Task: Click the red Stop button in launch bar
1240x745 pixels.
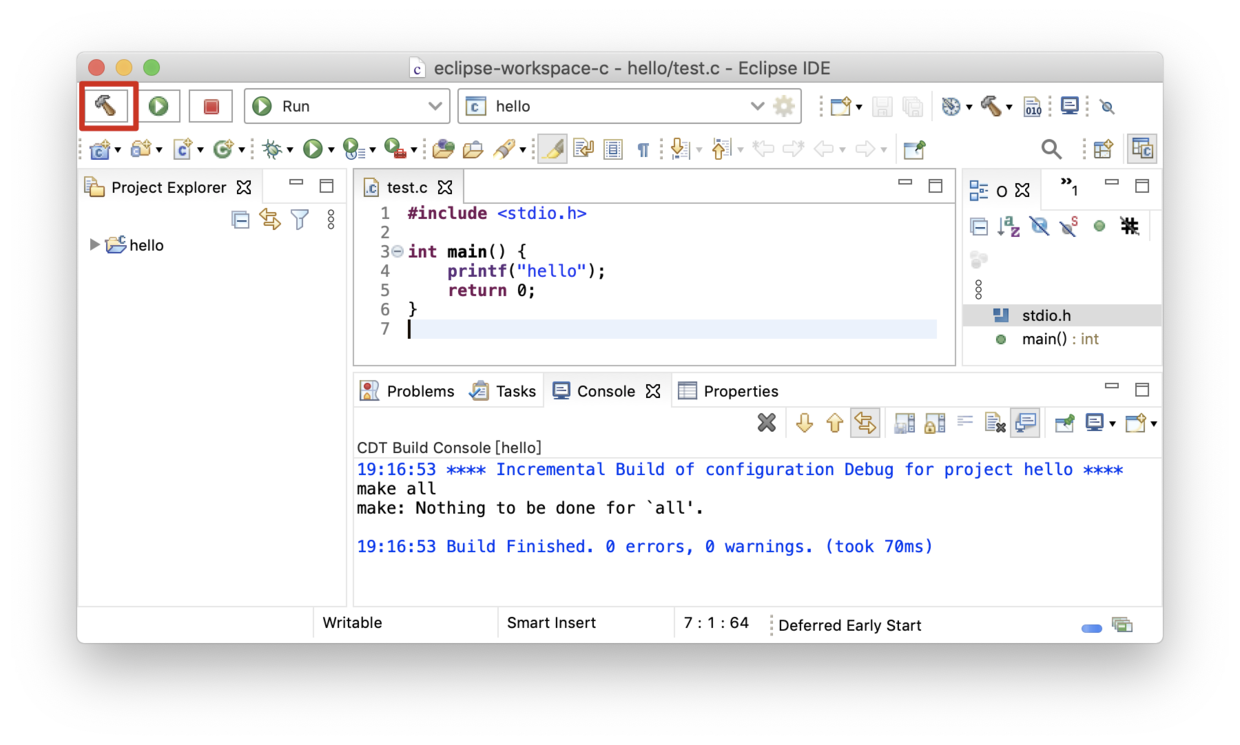Action: [x=211, y=106]
